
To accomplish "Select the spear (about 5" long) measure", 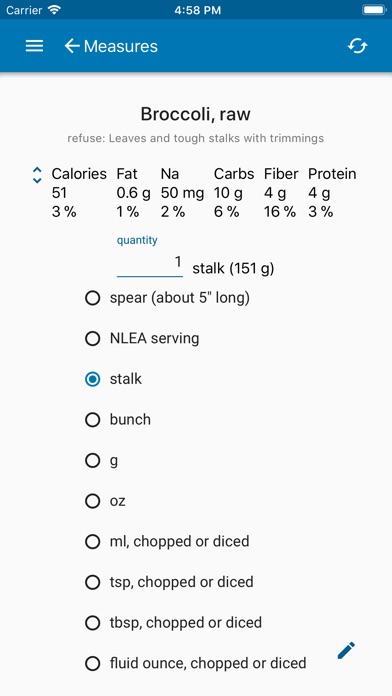I will coord(167,298).
